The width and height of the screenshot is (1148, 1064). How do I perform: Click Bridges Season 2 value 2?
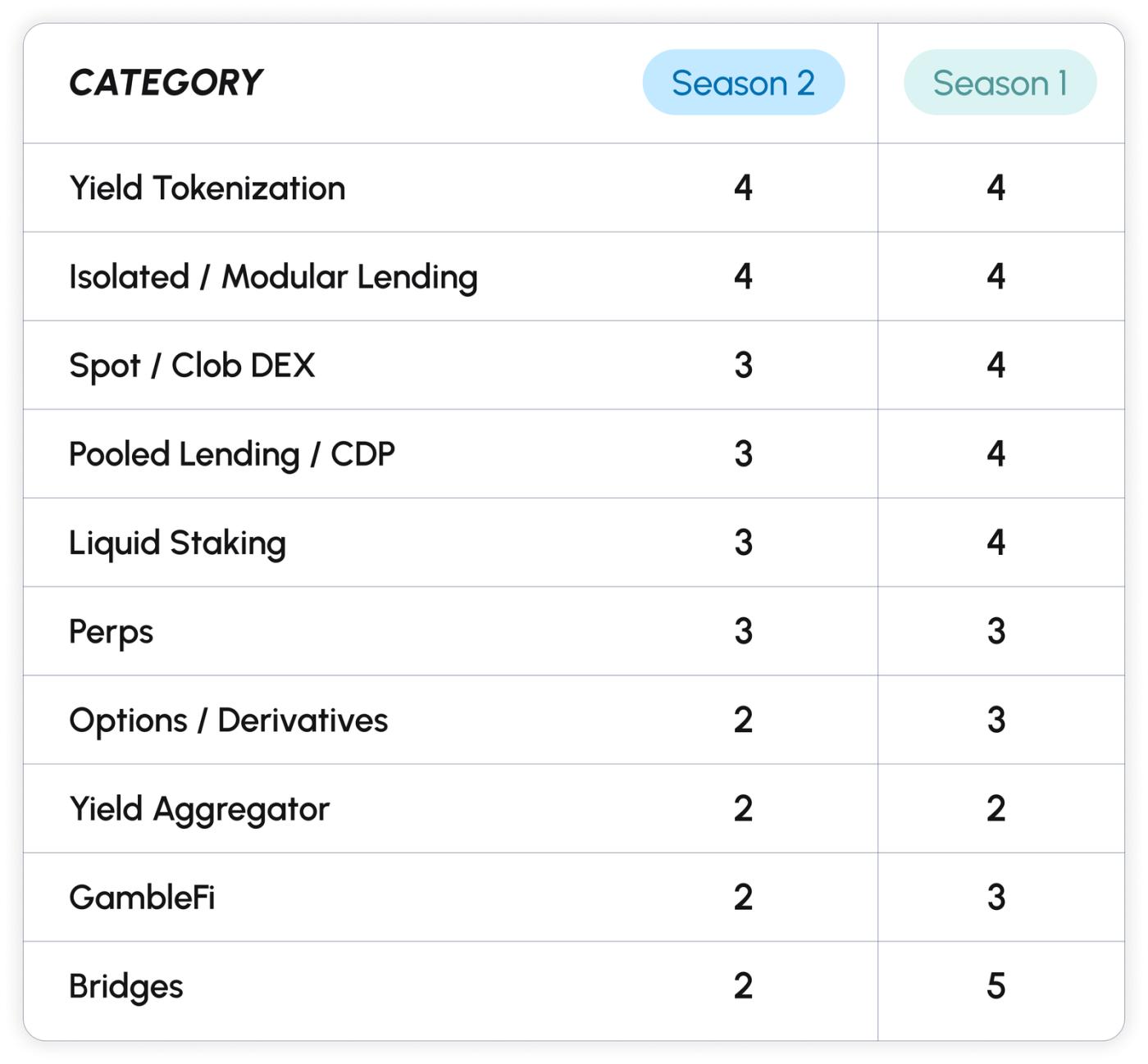(743, 986)
